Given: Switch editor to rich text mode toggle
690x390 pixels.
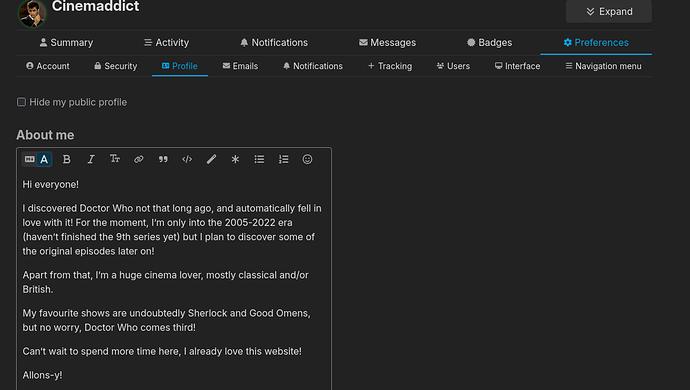Looking at the screenshot, I should pyautogui.click(x=44, y=159).
